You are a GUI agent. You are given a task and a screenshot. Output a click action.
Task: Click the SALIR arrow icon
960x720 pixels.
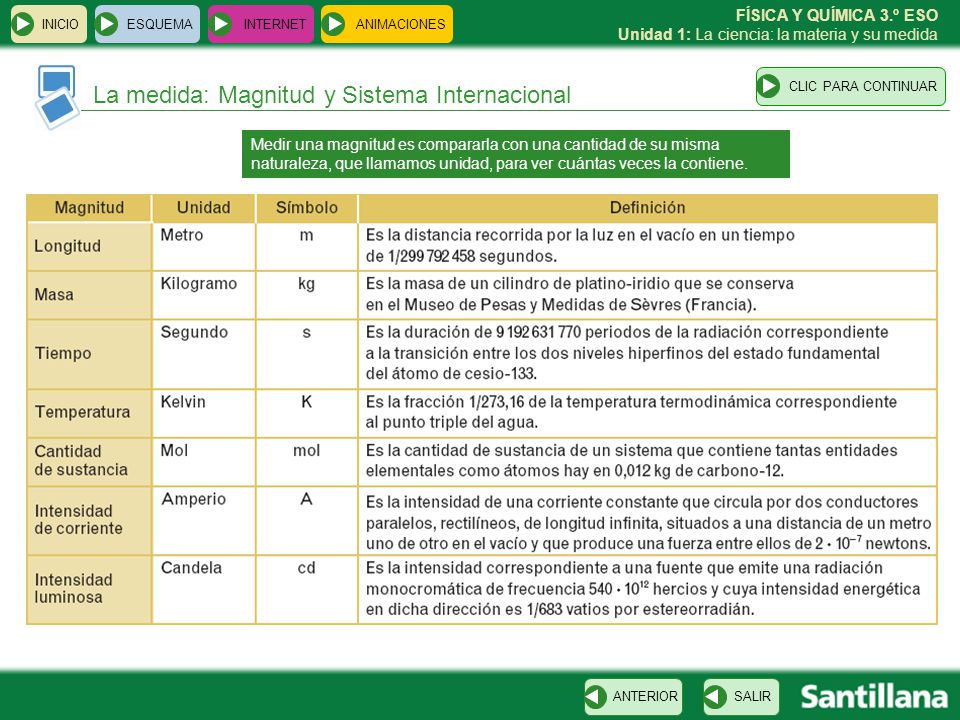[x=714, y=697]
